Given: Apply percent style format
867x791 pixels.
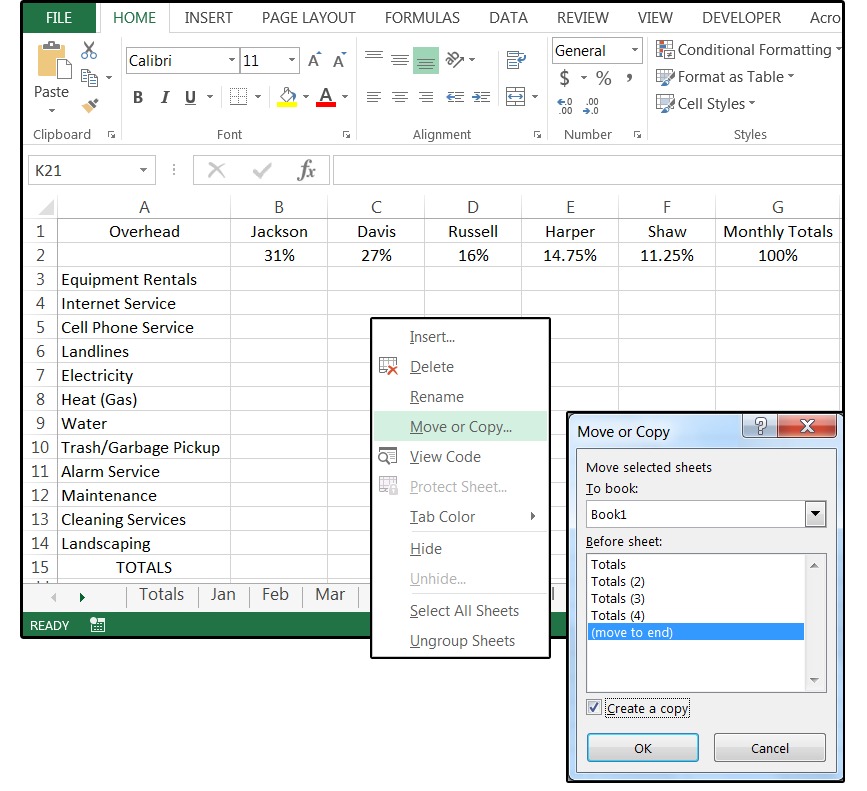Looking at the screenshot, I should (603, 78).
